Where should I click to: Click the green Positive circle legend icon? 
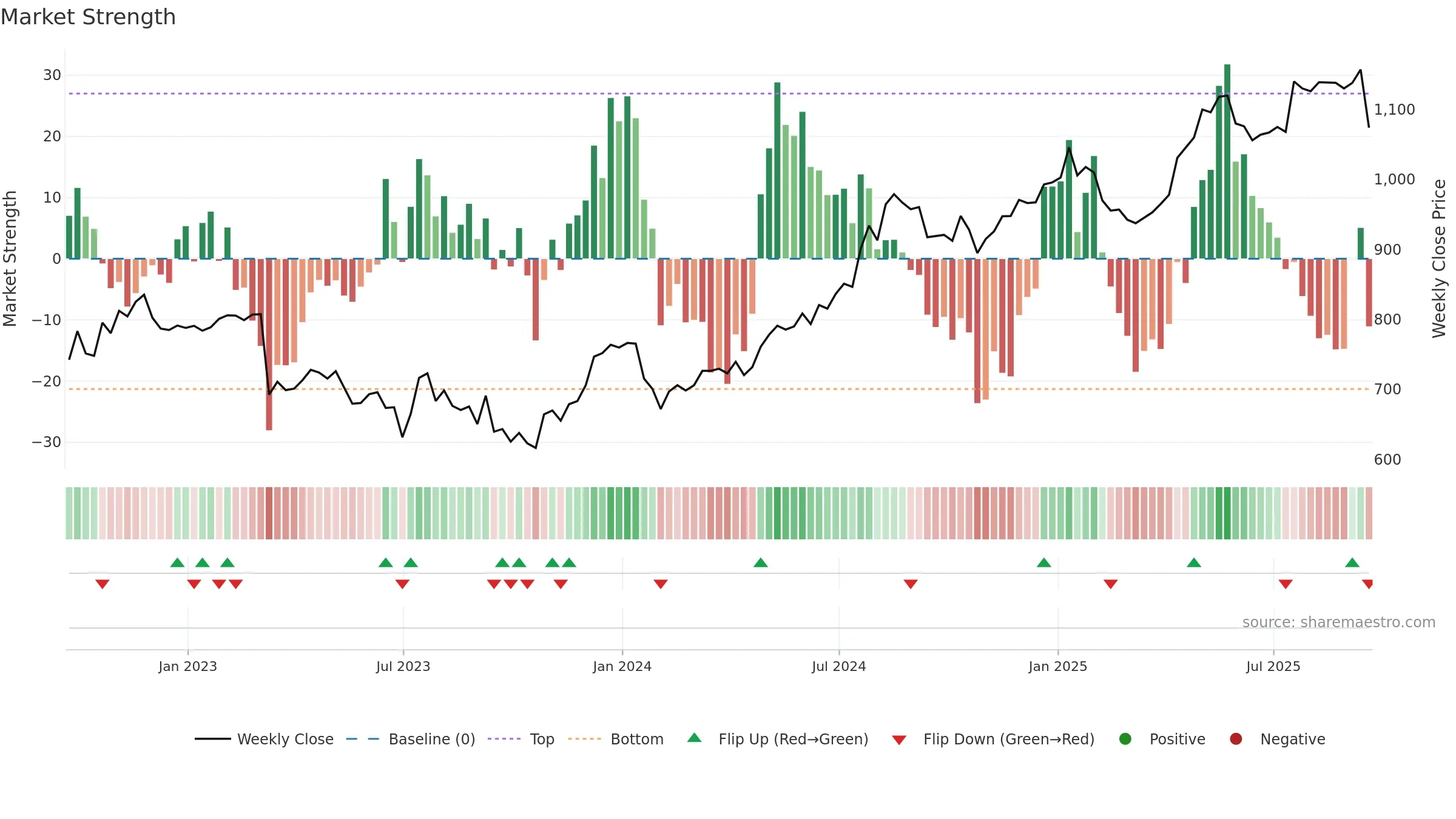(1125, 739)
